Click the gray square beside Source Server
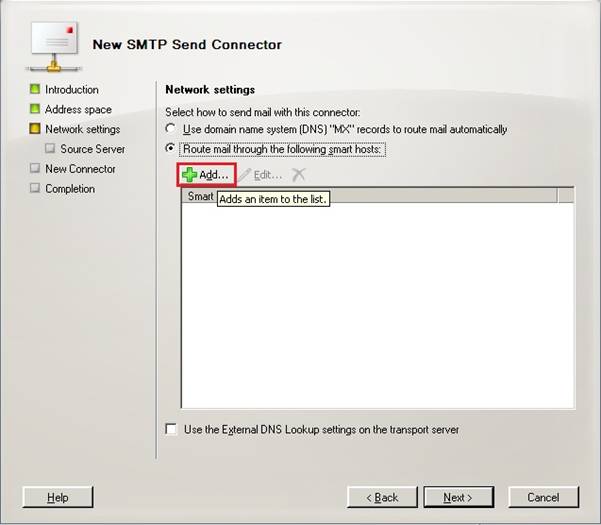The height and width of the screenshot is (525, 601). (50, 149)
